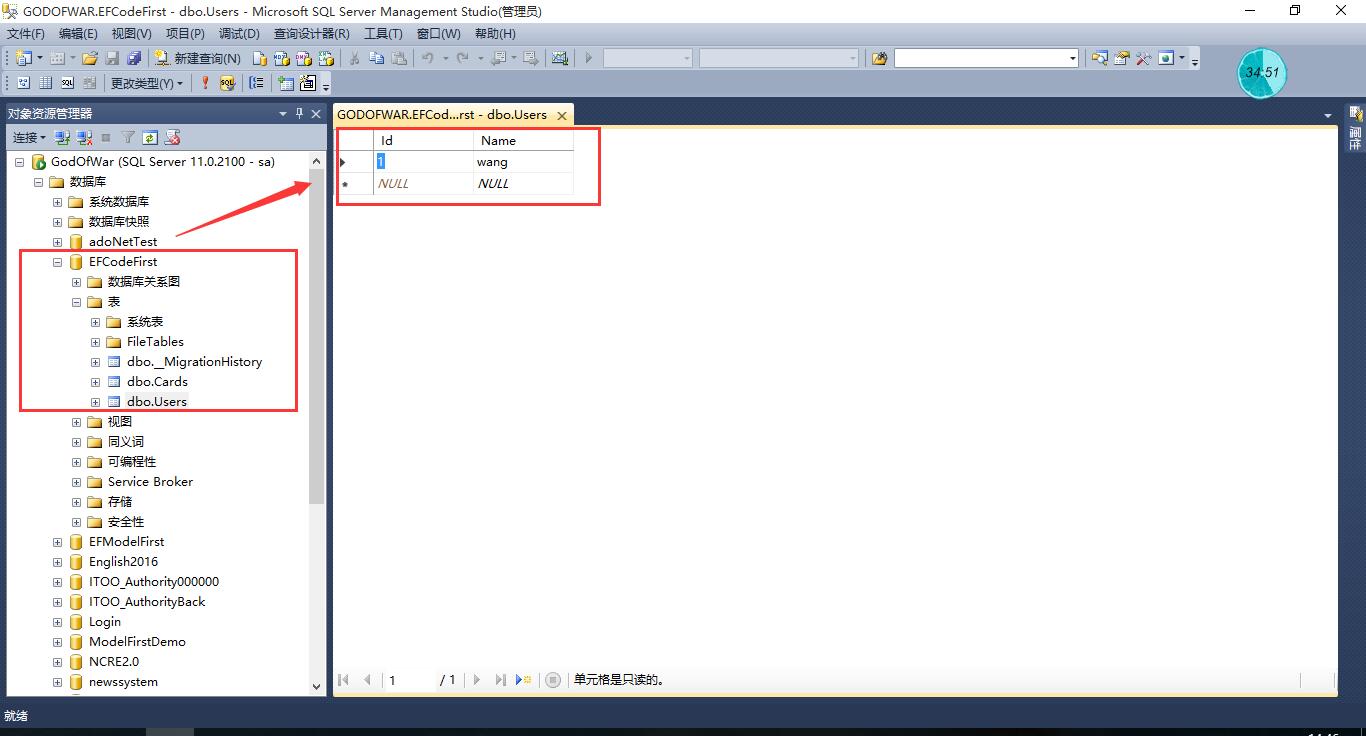This screenshot has height=736, width=1366.
Task: Click the red exclamation execute SQL icon
Action: pyautogui.click(x=205, y=83)
